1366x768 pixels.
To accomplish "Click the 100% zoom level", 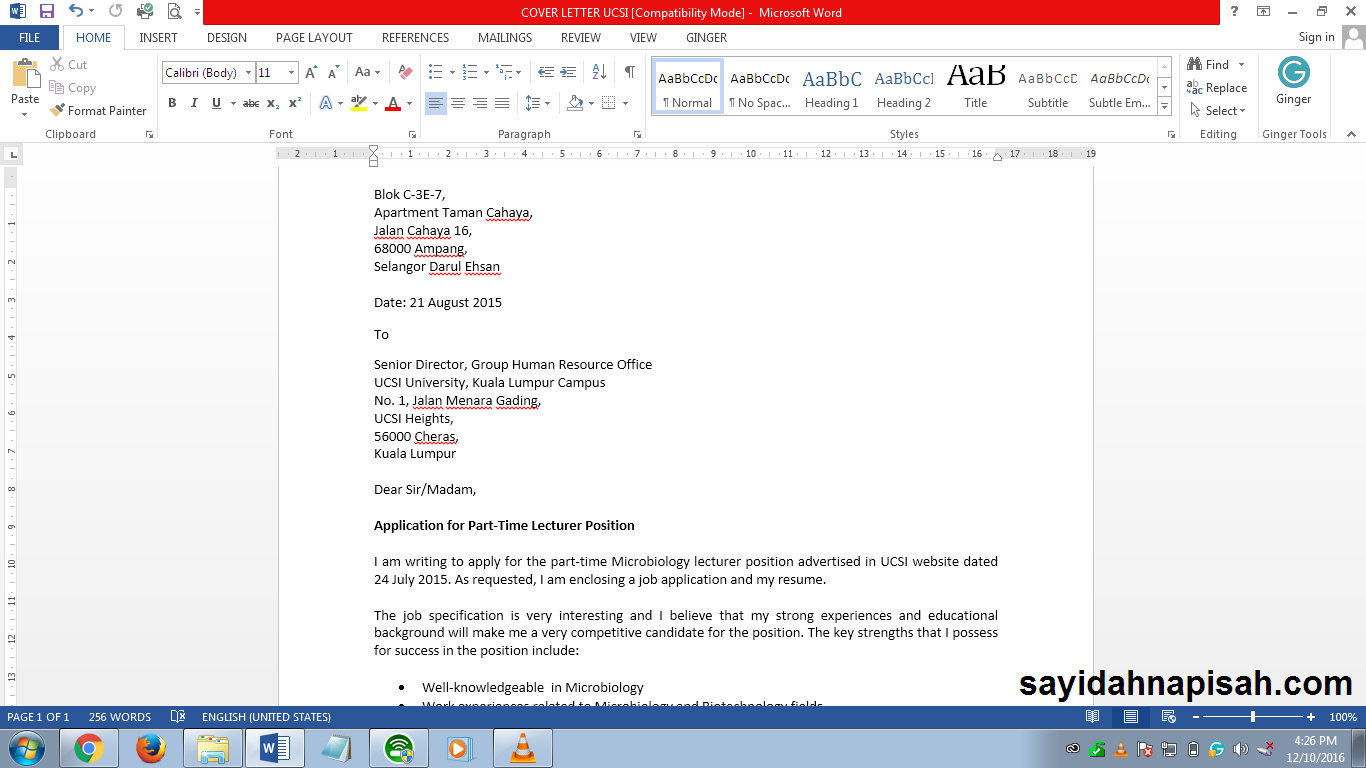I will pyautogui.click(x=1342, y=717).
